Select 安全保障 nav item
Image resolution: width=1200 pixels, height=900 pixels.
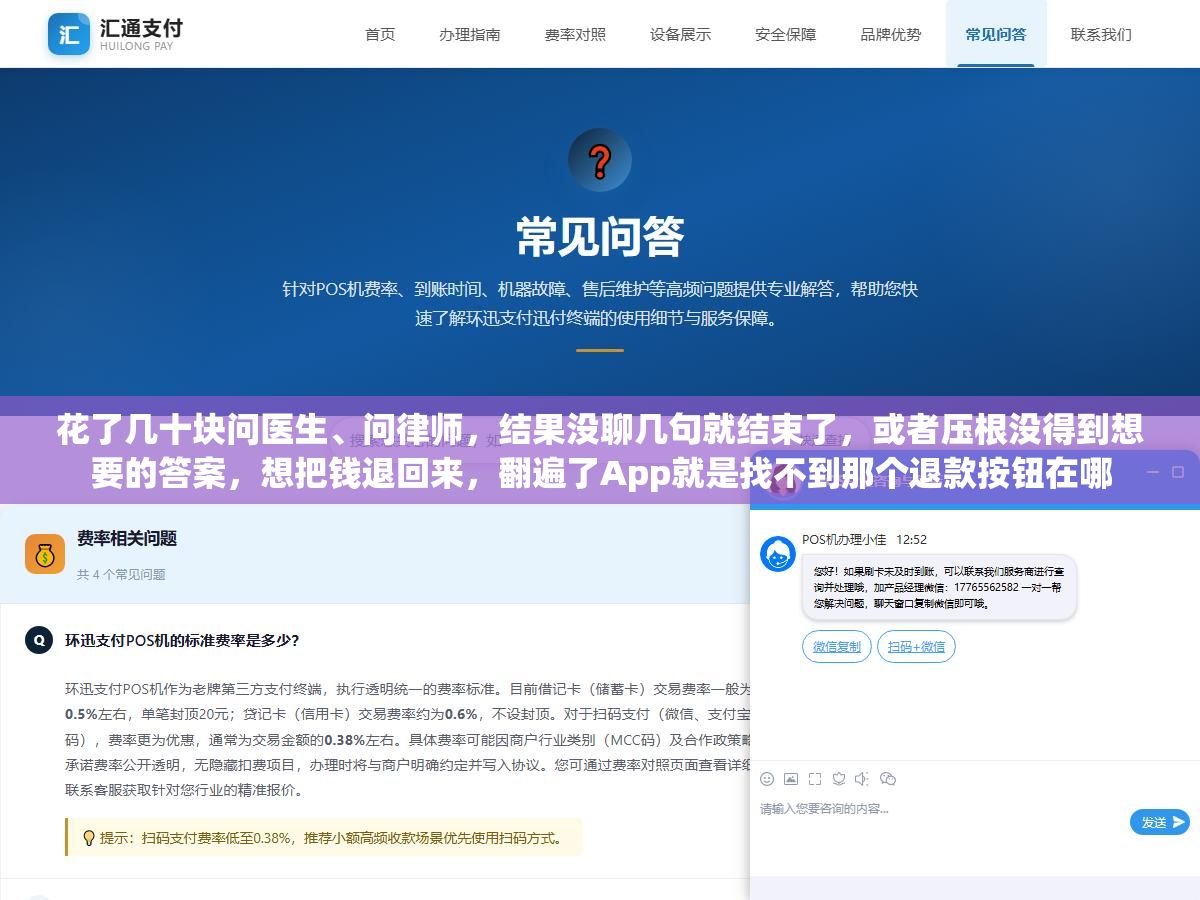coord(785,34)
